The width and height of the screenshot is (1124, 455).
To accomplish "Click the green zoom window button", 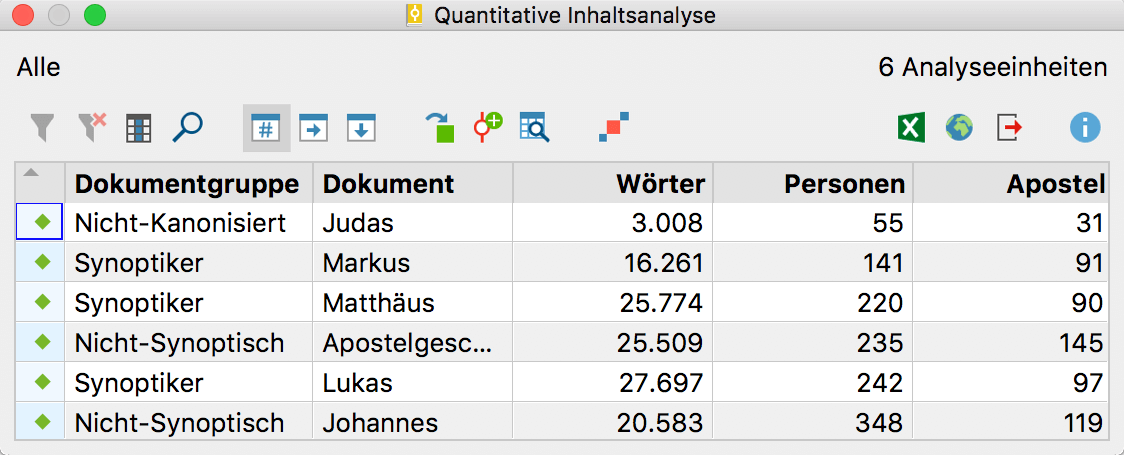I will coord(95,15).
